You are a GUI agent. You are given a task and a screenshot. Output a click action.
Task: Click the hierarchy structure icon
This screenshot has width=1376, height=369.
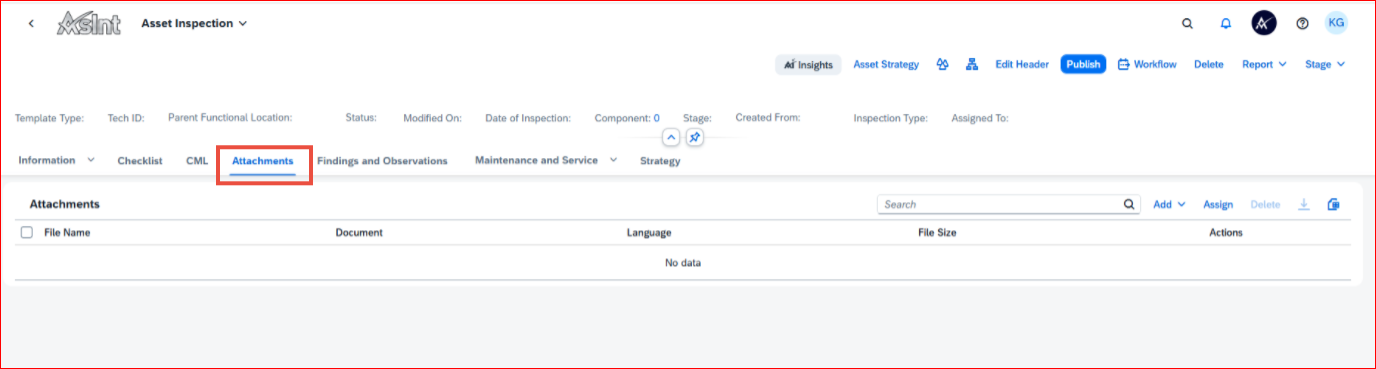pos(971,64)
